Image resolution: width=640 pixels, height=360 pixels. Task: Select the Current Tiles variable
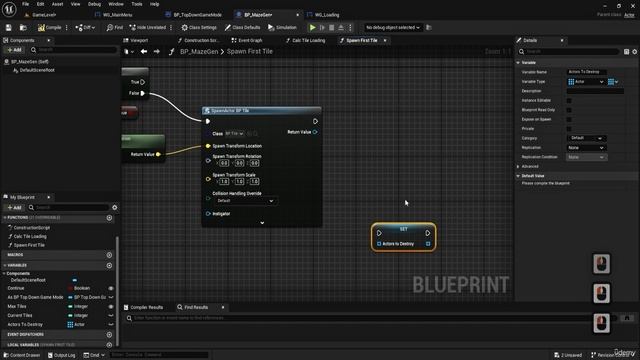[x=20, y=315]
